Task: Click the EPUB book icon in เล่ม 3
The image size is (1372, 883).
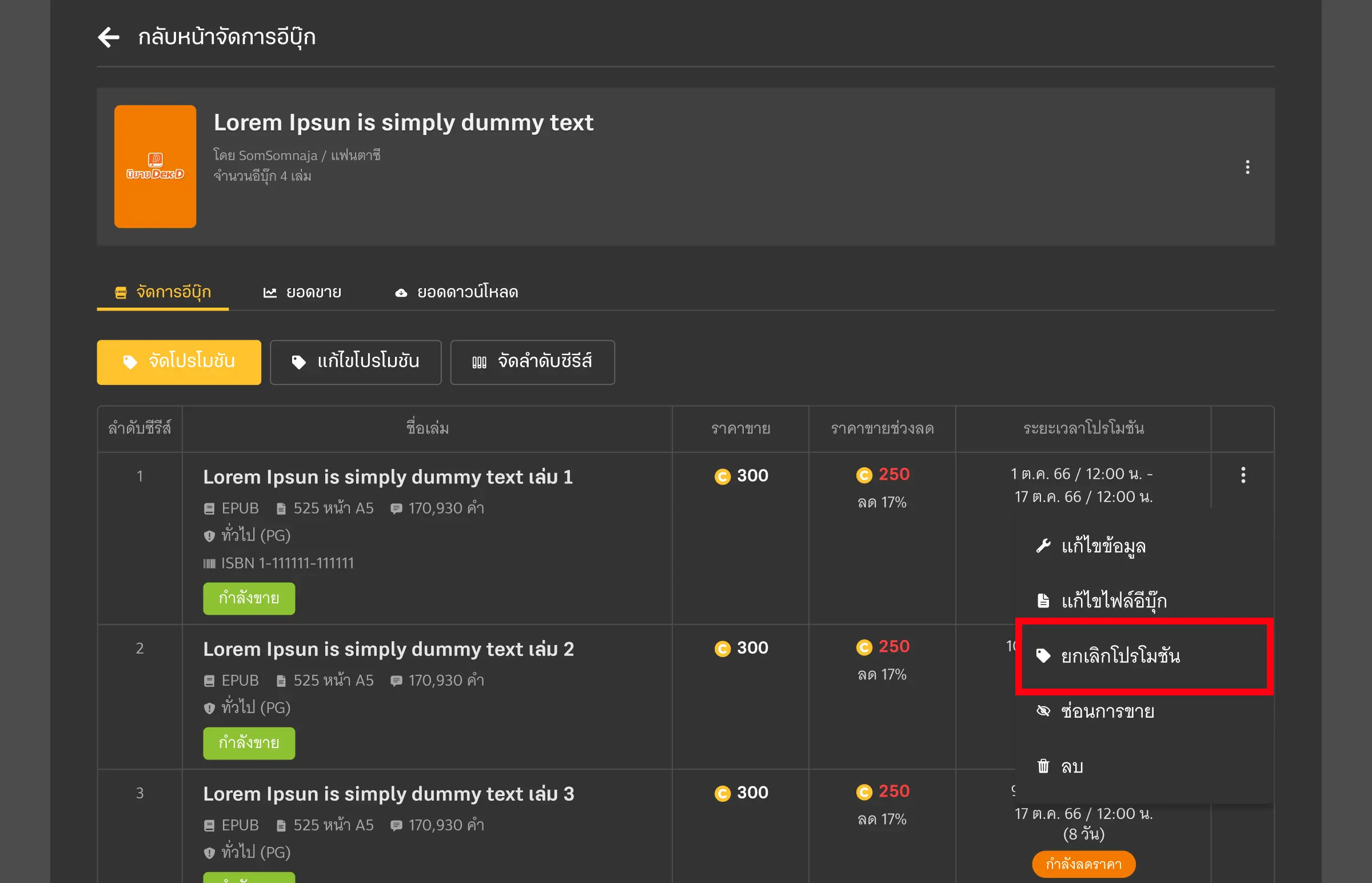Action: click(209, 826)
